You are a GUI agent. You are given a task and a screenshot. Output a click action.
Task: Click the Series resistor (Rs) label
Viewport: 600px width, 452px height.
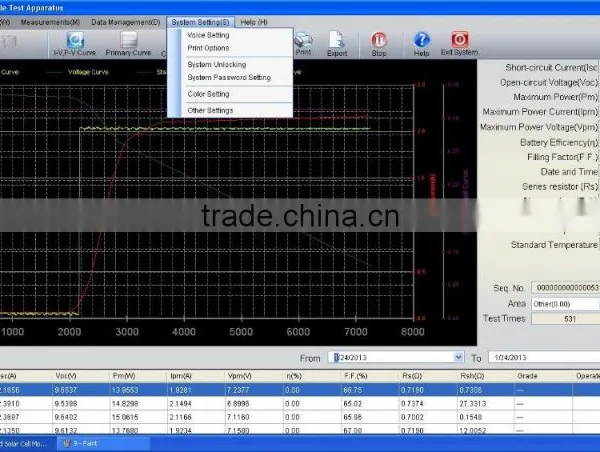click(x=559, y=187)
